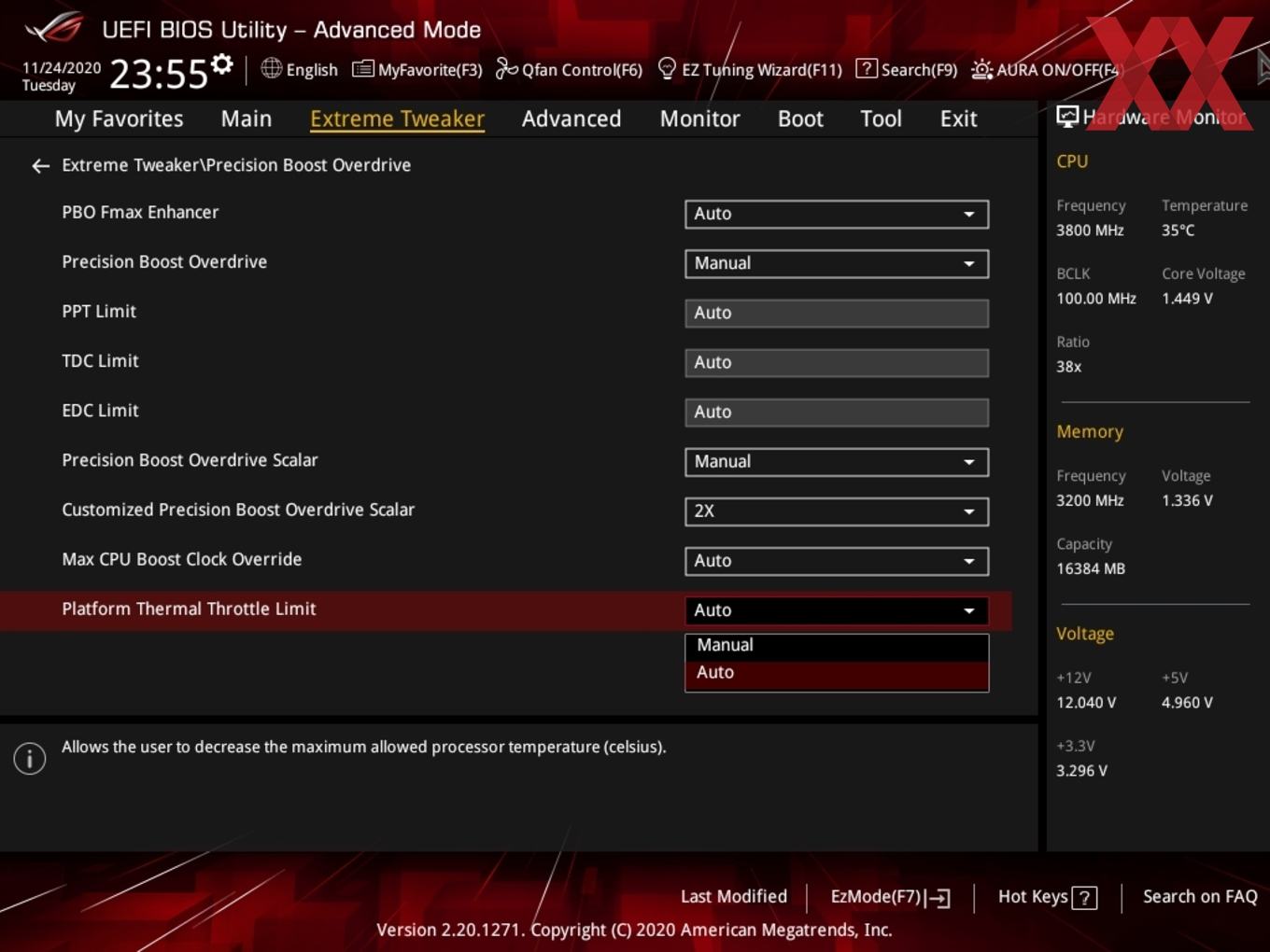This screenshot has height=952, width=1270.
Task: Select the Platform Thermal Throttle Limit row
Action: pyautogui.click(x=506, y=610)
